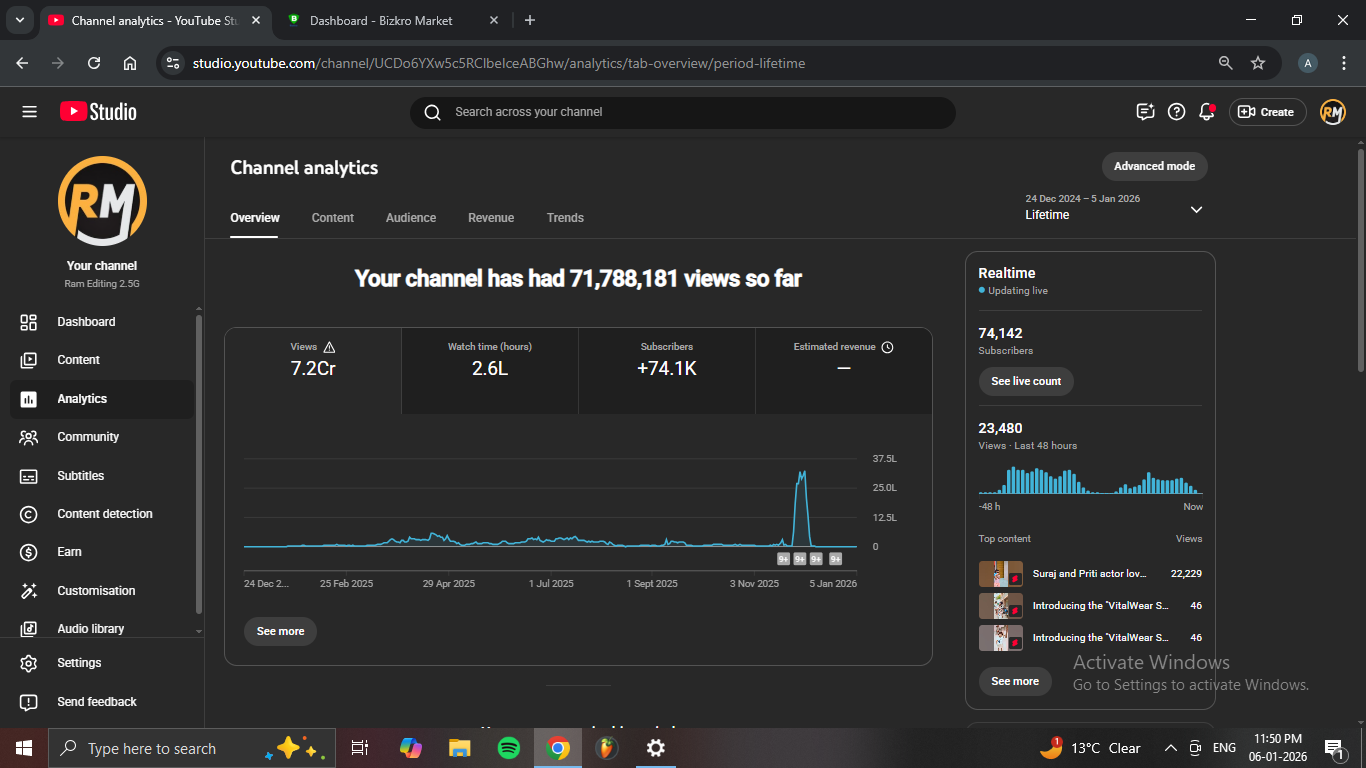Open the hamburger menu beside Studio logo
The height and width of the screenshot is (768, 1366).
point(29,112)
